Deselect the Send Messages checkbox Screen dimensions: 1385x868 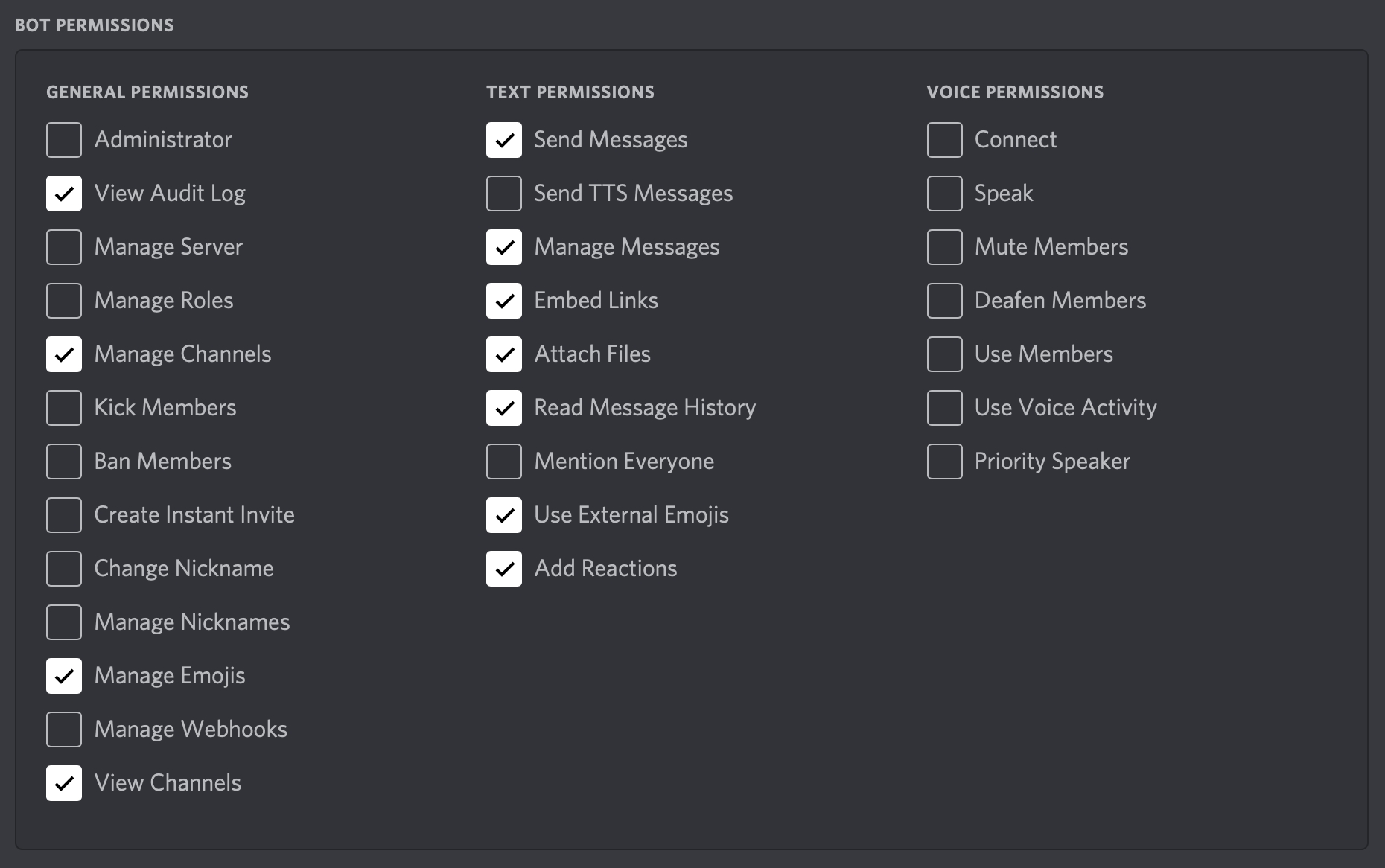(504, 140)
